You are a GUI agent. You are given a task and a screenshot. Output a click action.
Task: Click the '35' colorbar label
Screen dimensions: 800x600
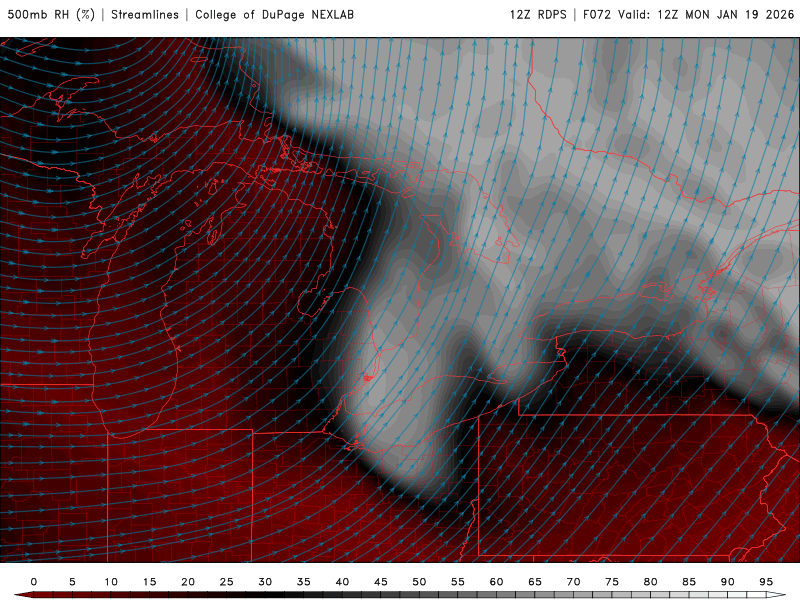[304, 582]
